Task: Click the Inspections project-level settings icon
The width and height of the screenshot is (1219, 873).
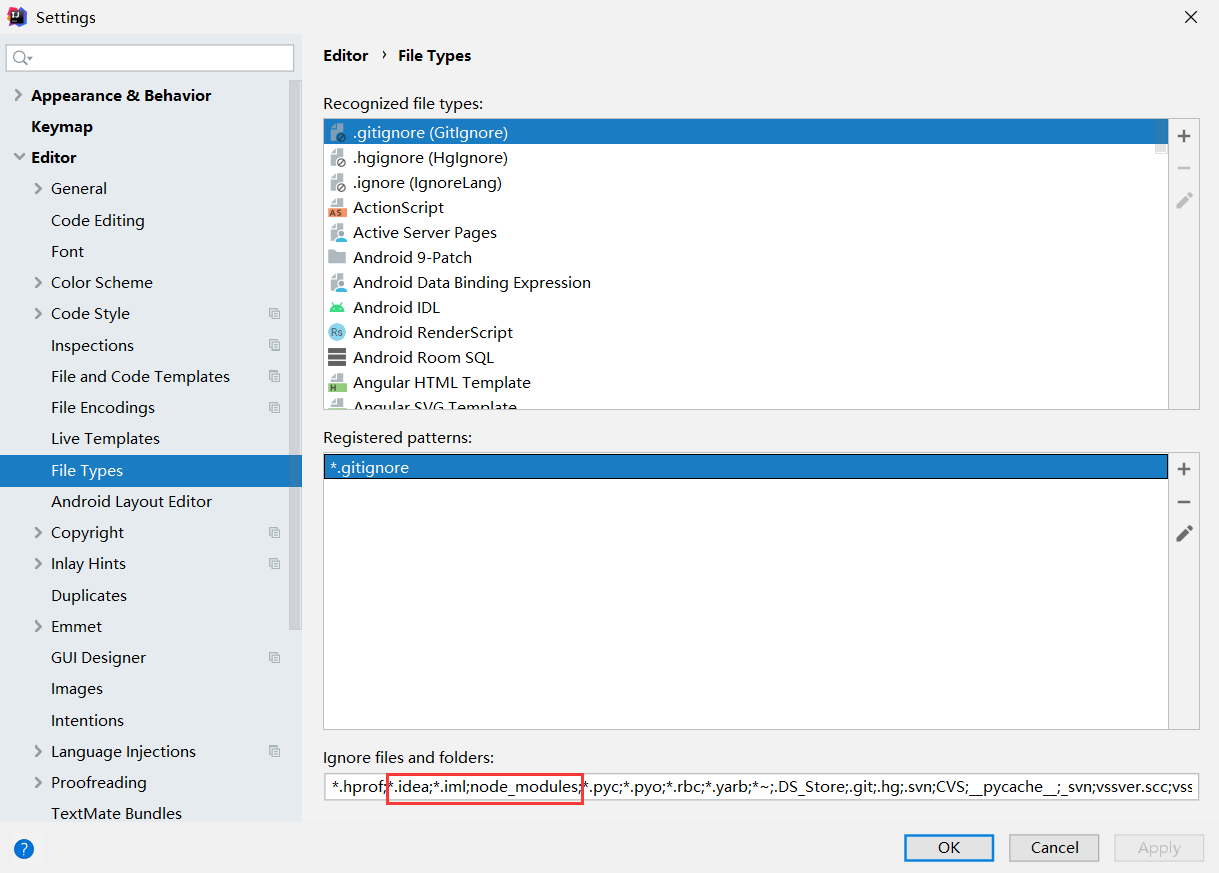Action: click(274, 345)
